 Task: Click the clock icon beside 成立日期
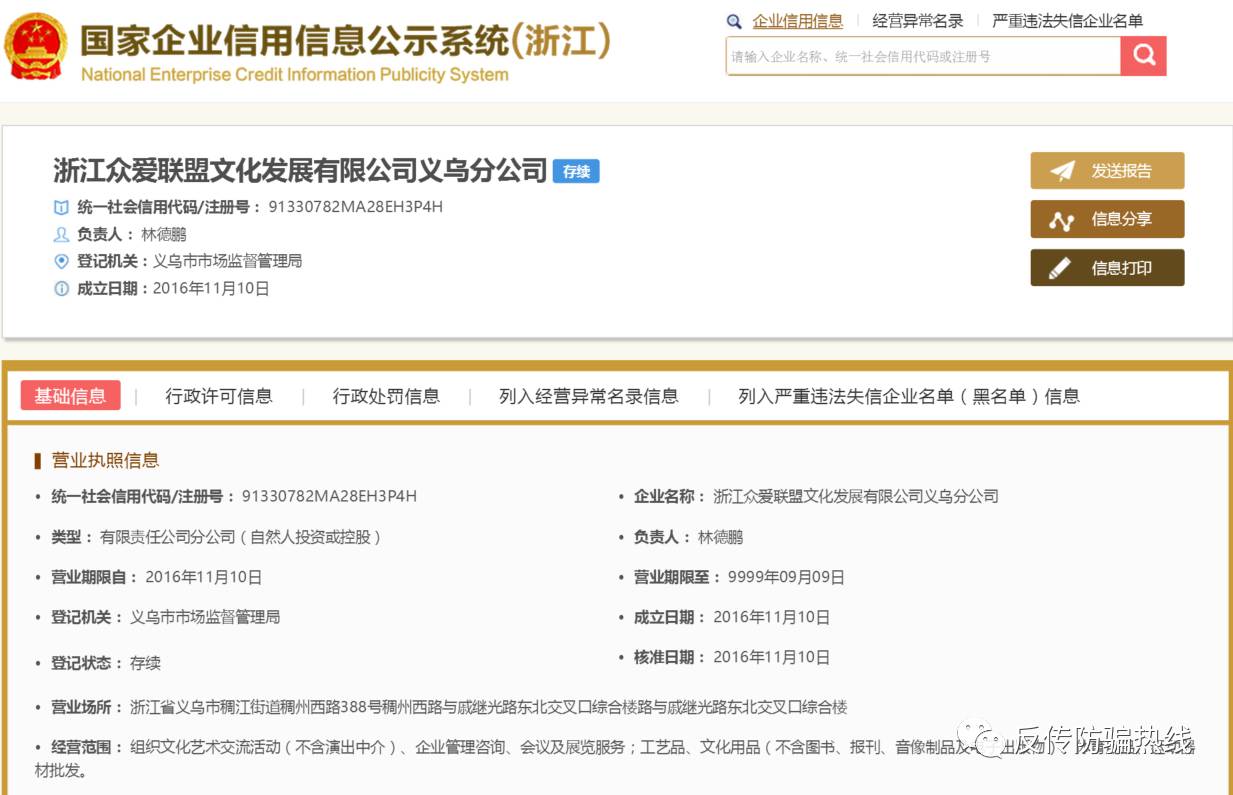tap(61, 289)
